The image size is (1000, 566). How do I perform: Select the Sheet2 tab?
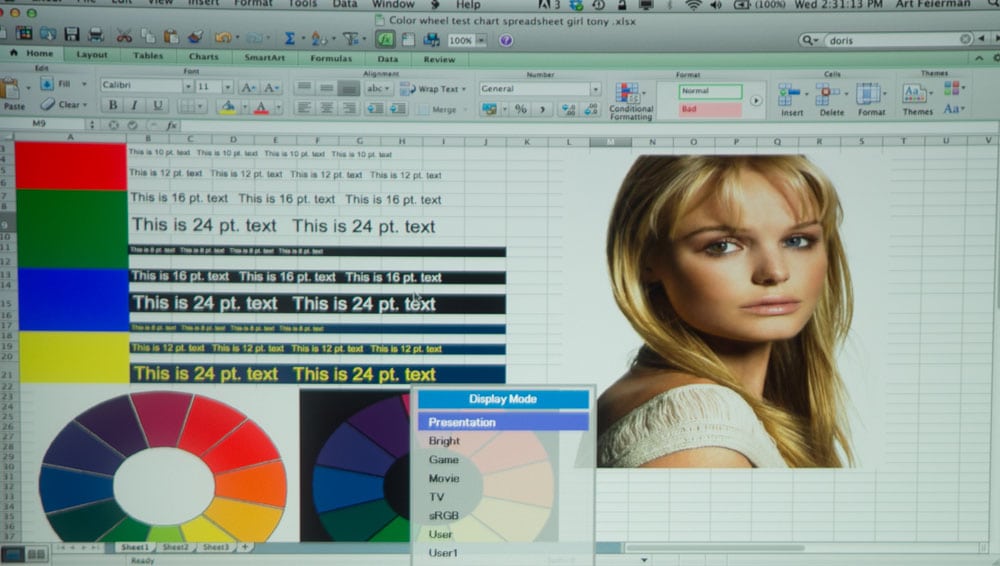click(175, 547)
